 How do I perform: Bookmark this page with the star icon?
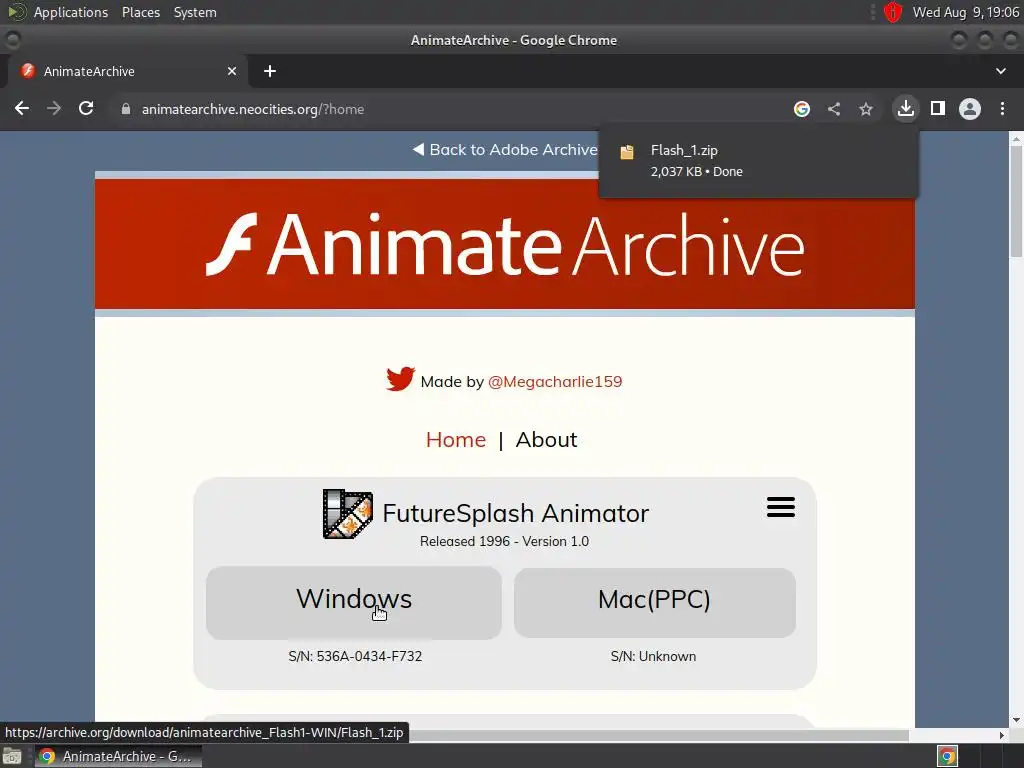click(866, 109)
